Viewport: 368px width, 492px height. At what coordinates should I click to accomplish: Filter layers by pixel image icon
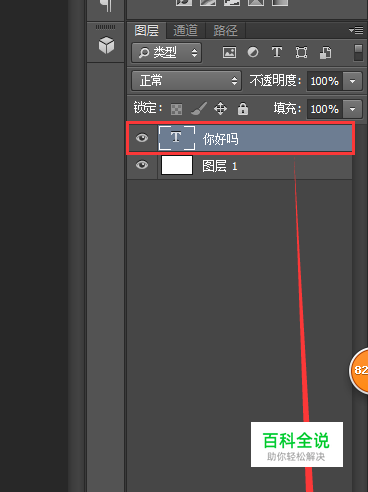(229, 53)
